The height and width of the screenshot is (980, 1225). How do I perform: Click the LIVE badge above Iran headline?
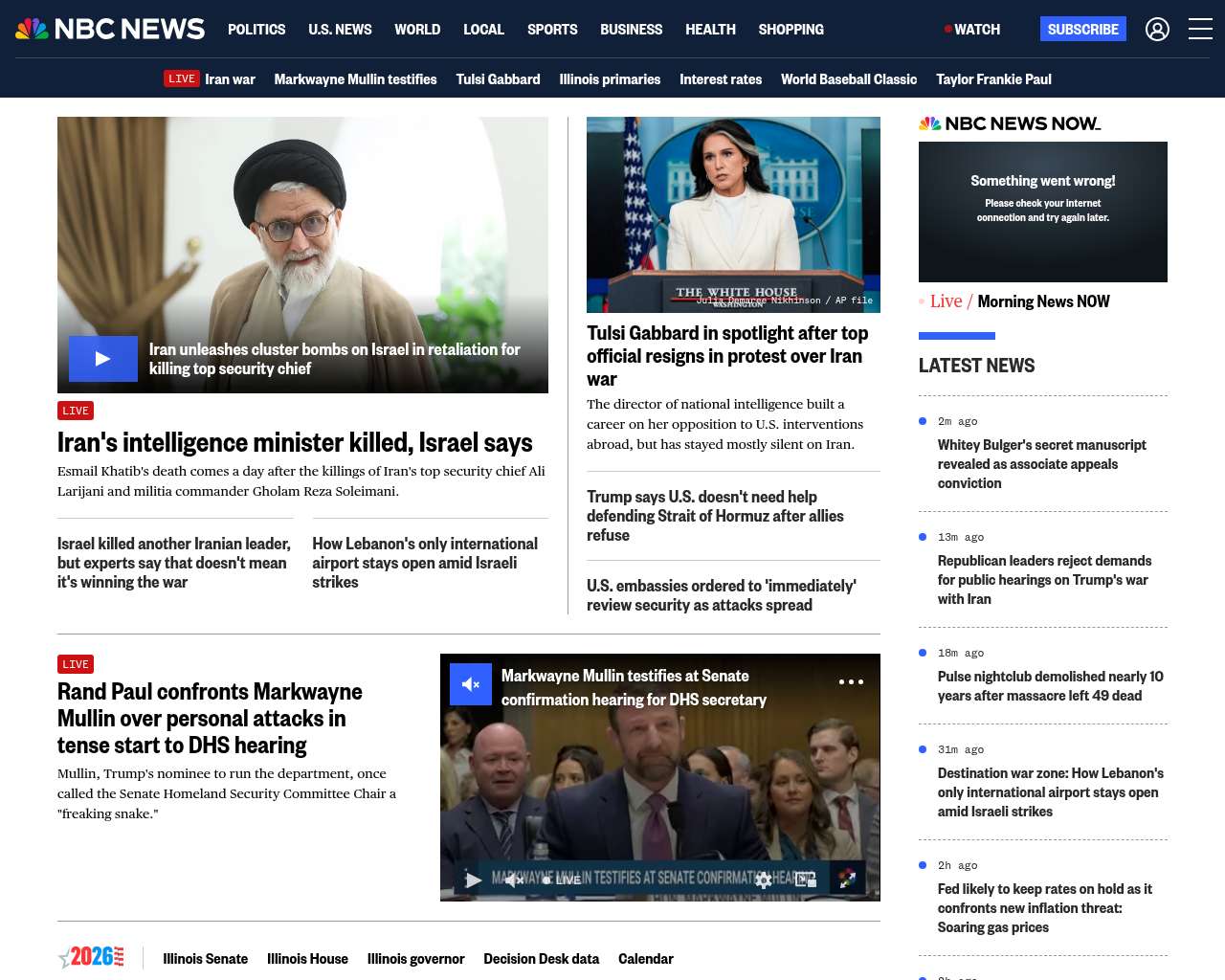pos(76,411)
